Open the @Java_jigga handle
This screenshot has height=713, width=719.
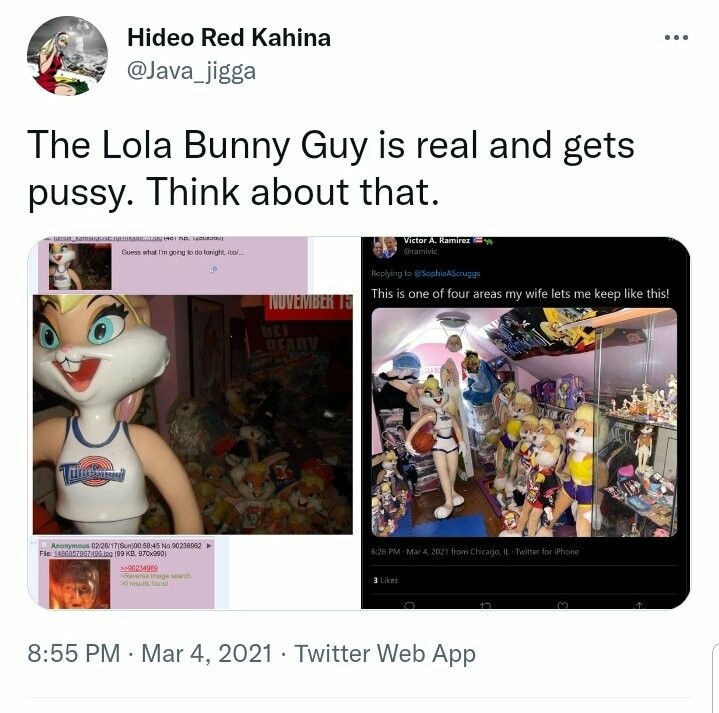point(191,71)
